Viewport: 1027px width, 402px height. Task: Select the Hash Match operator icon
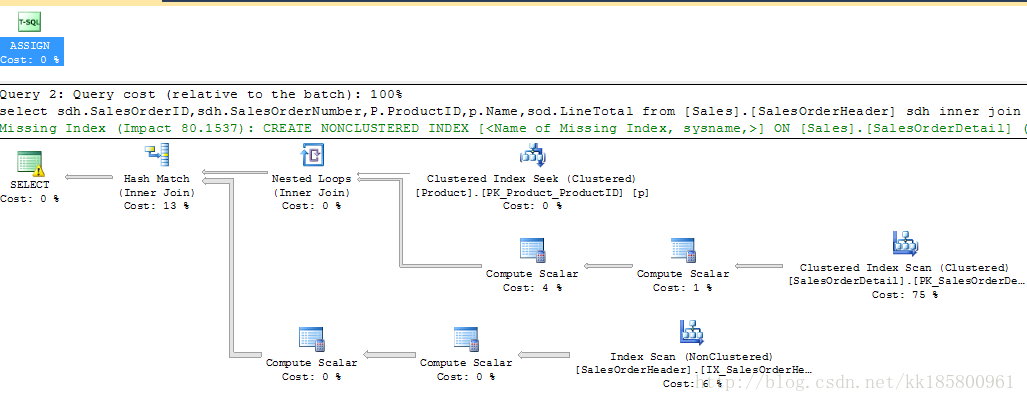157,156
